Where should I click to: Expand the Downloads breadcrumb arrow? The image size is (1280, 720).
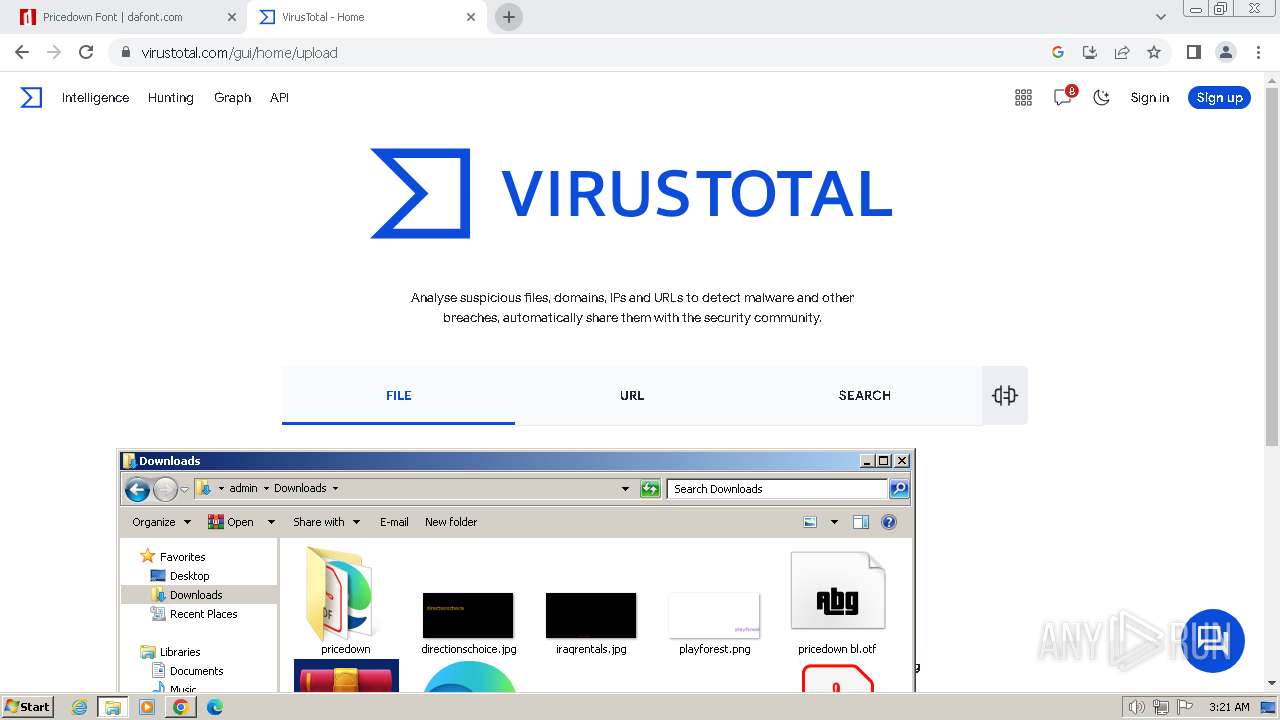coord(335,488)
